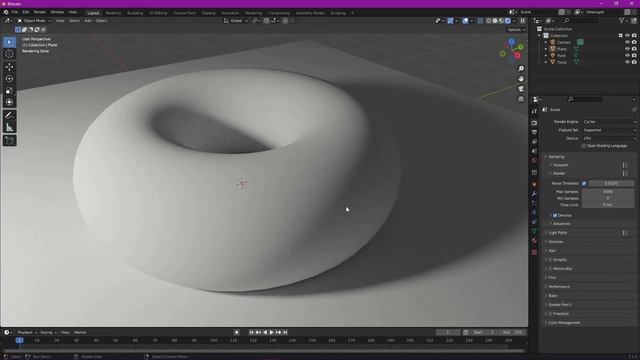Click the Play animation button
The image size is (640, 360).
pyautogui.click(x=271, y=332)
